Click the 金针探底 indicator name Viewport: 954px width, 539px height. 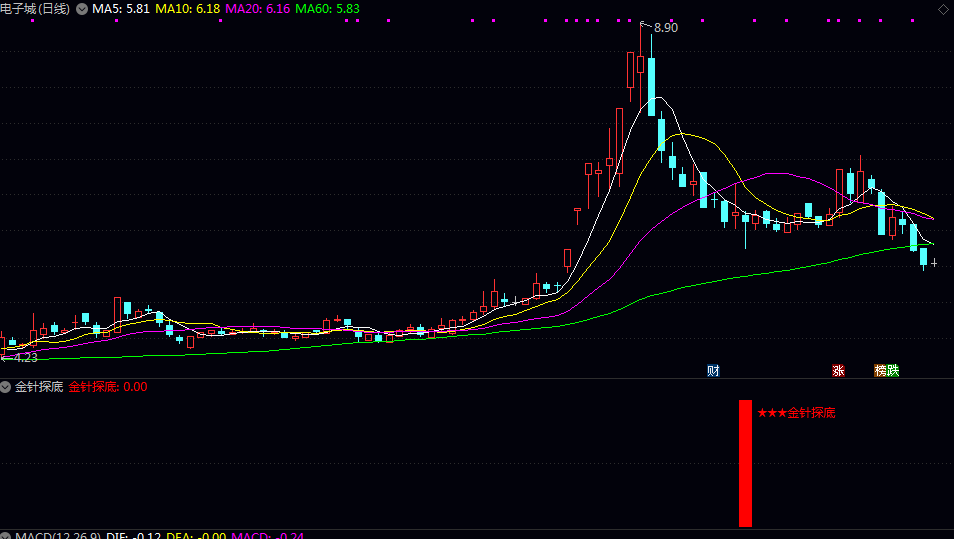point(39,387)
